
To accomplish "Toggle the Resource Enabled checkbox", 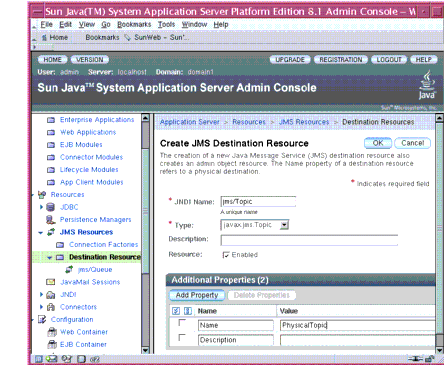I will (226, 255).
